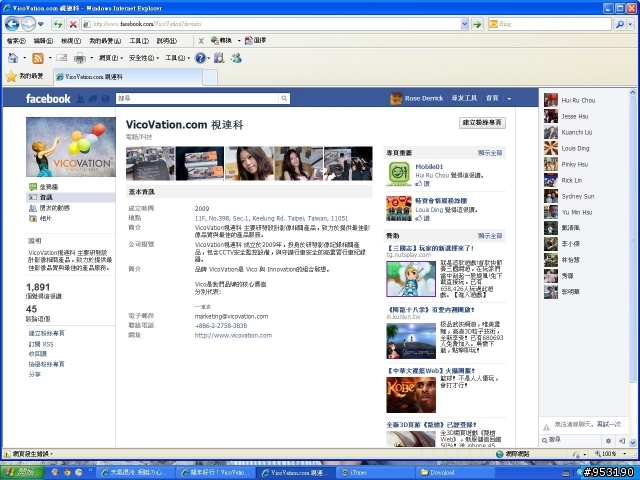Open the Bing search provider dropdown arrow
The width and height of the screenshot is (640, 480).
(630, 24)
